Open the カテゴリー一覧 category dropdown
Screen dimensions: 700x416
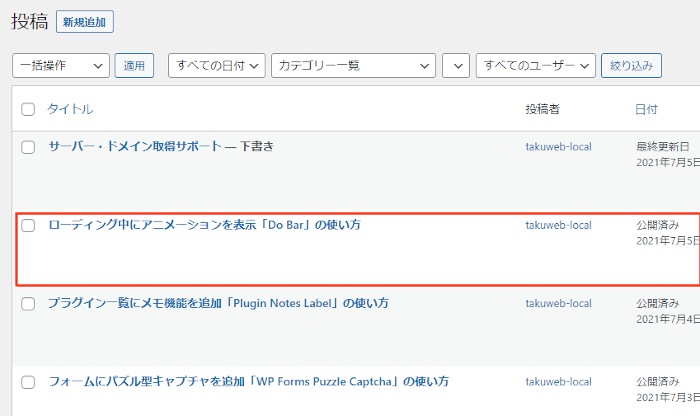coord(353,66)
